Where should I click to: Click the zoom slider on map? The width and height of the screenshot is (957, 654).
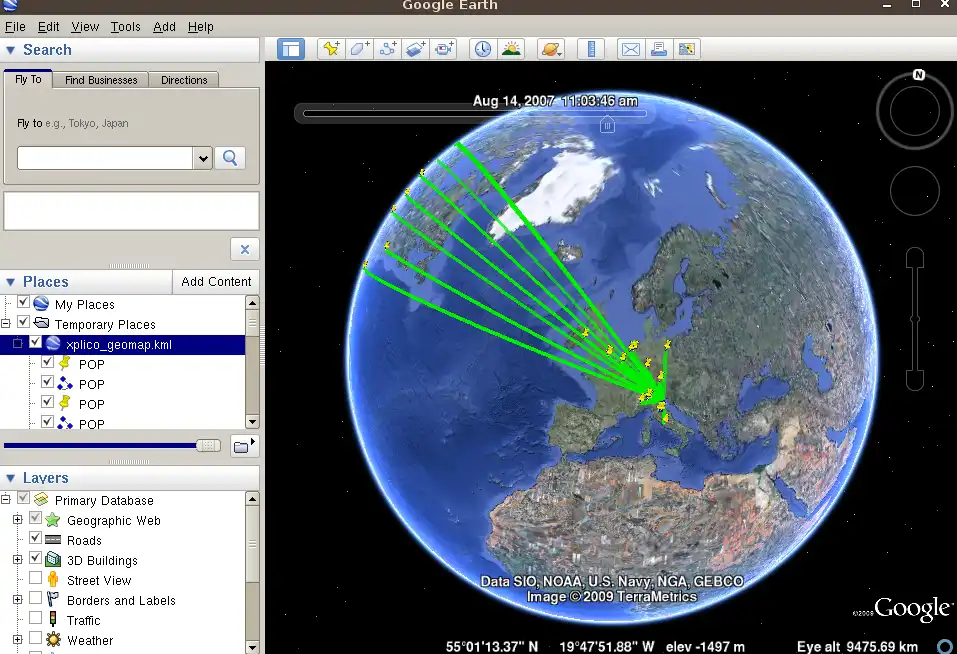914,319
